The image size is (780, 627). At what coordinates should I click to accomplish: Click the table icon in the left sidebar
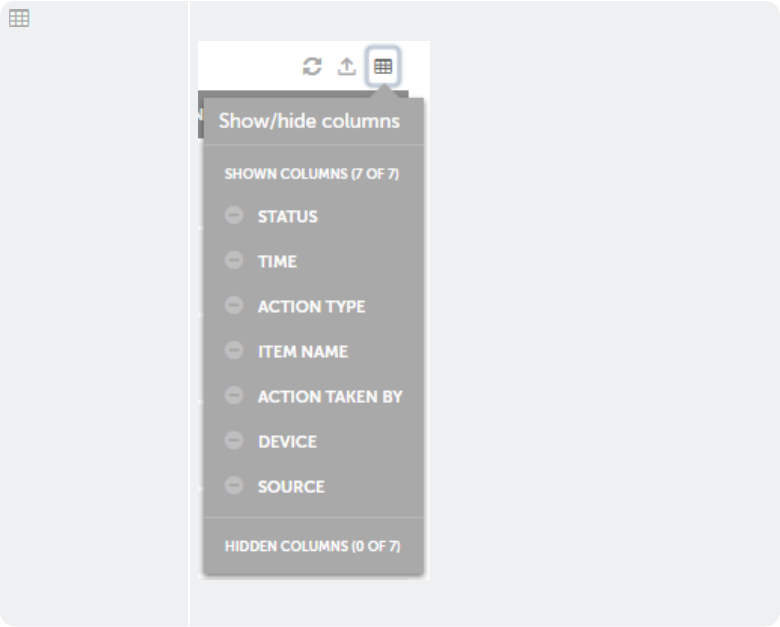19,19
